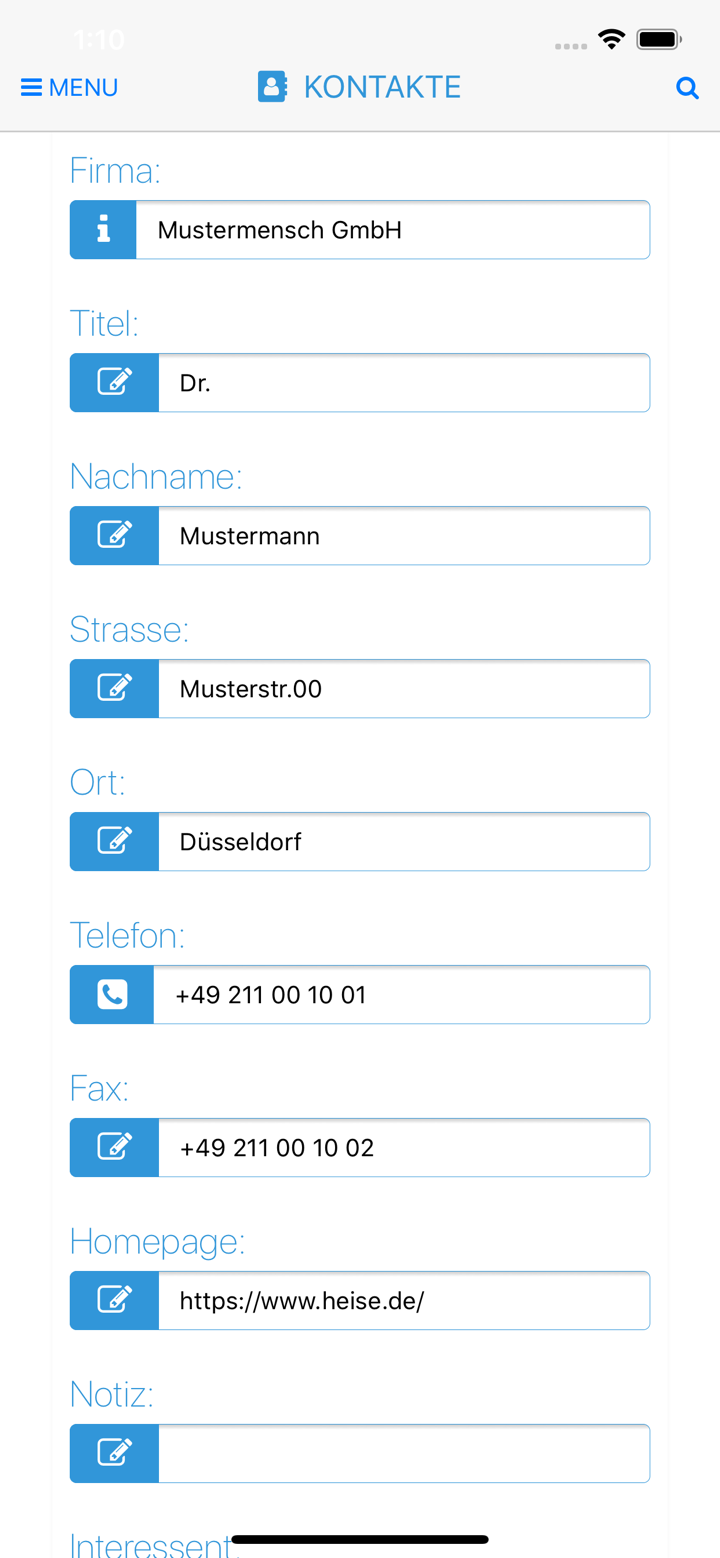The image size is (720, 1558).
Task: Tap the 1:10 clock in status bar
Action: point(99,40)
